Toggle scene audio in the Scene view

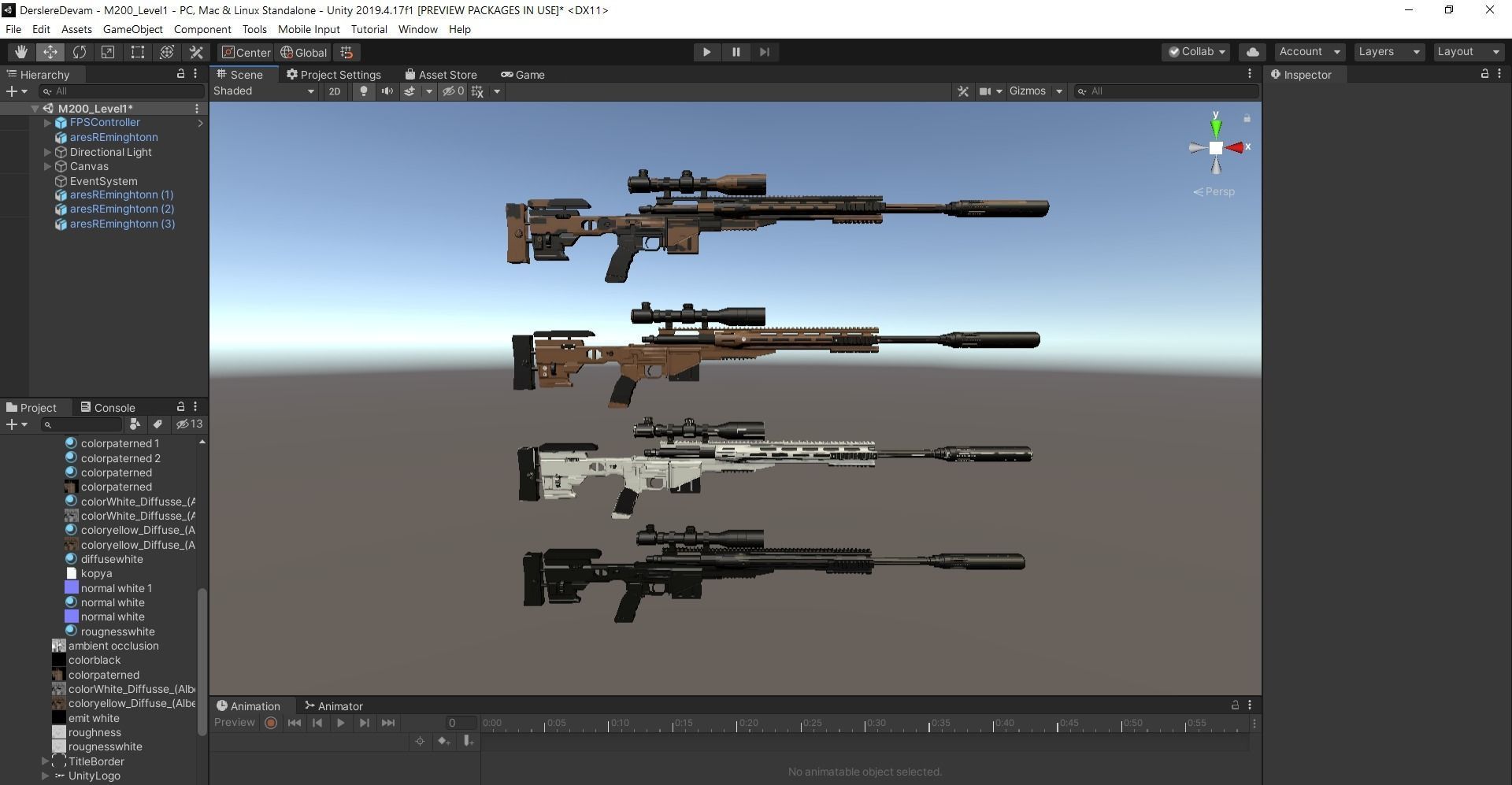click(x=387, y=91)
